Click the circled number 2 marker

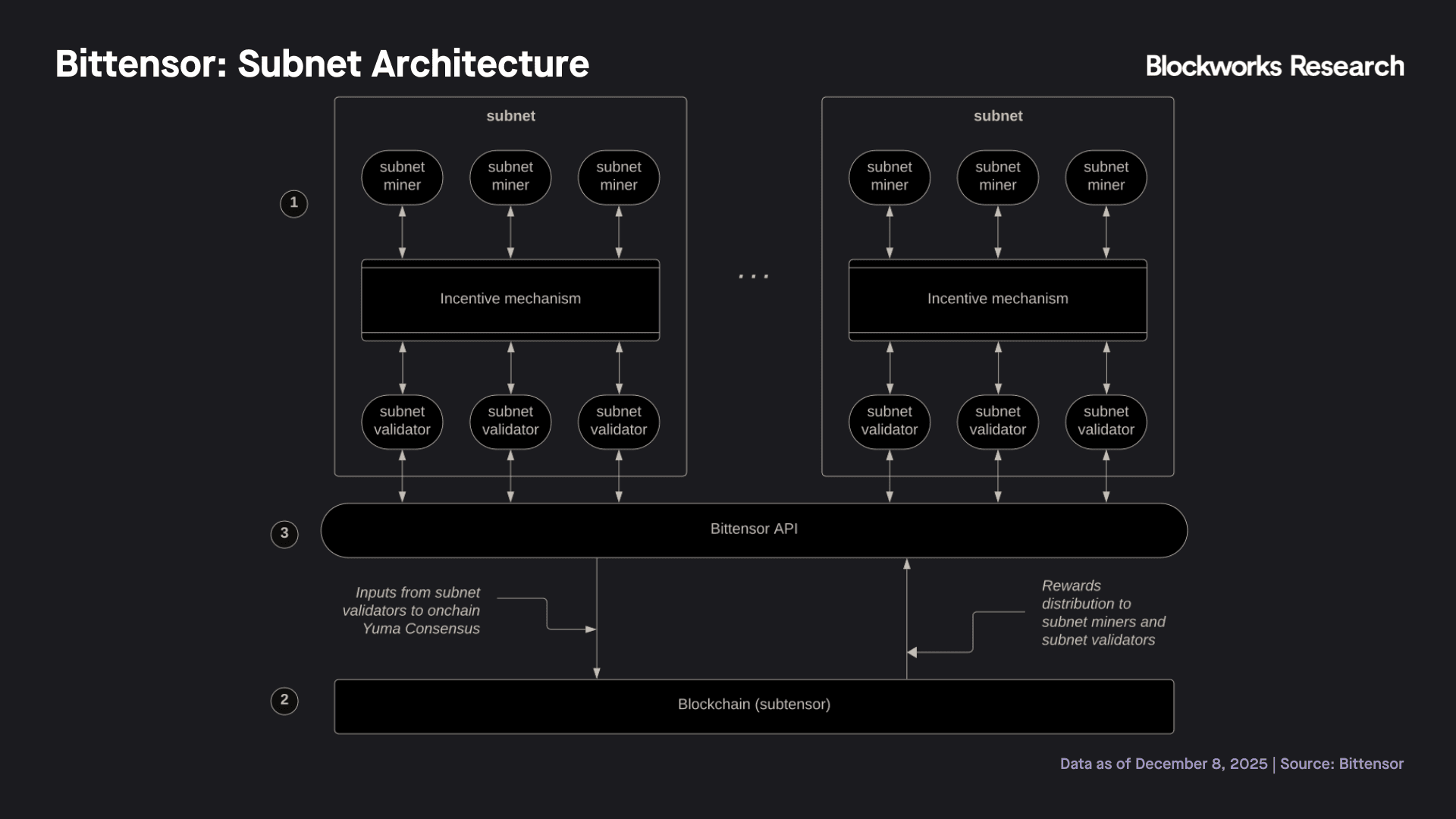click(284, 700)
